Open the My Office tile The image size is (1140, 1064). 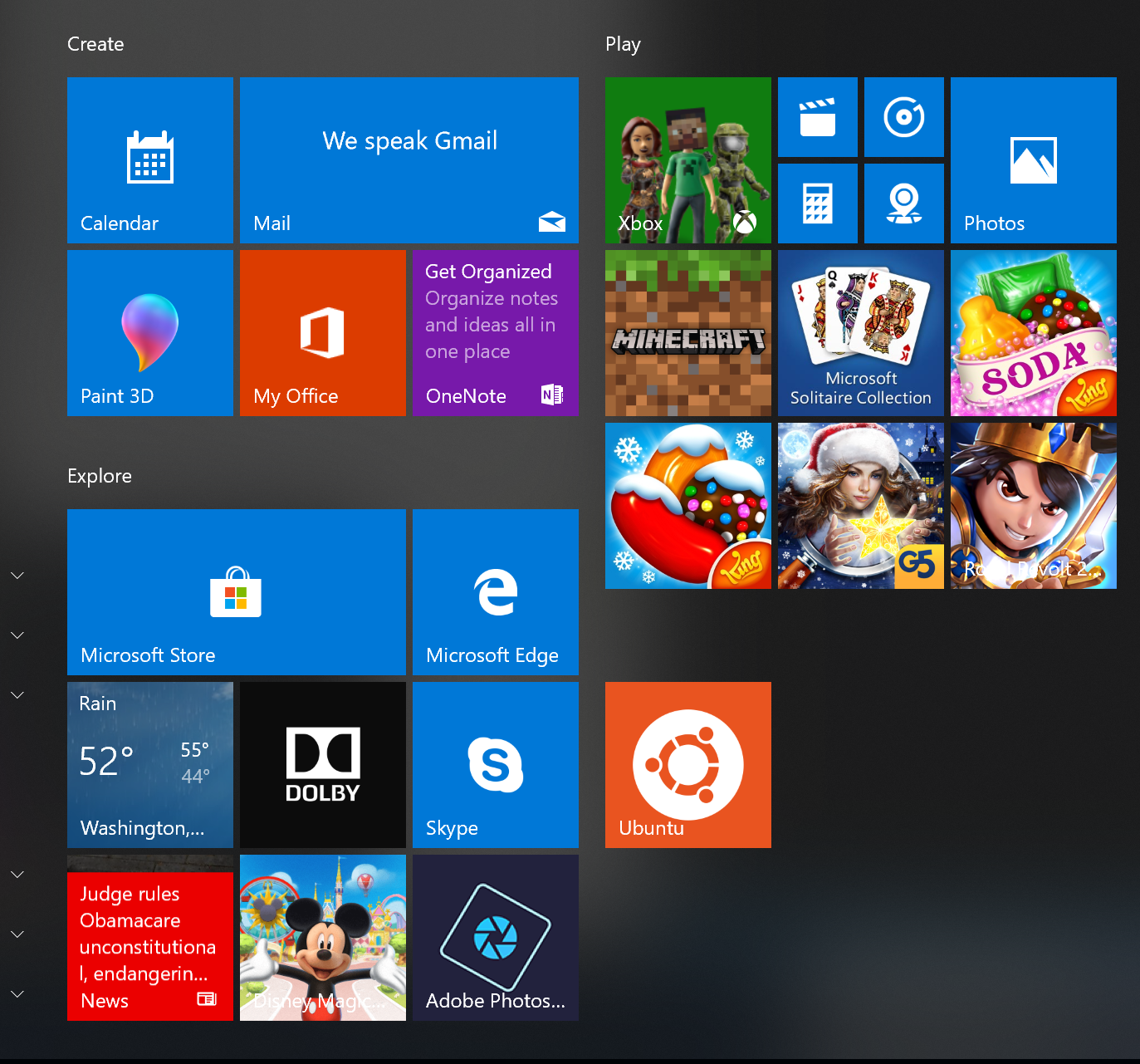click(323, 333)
